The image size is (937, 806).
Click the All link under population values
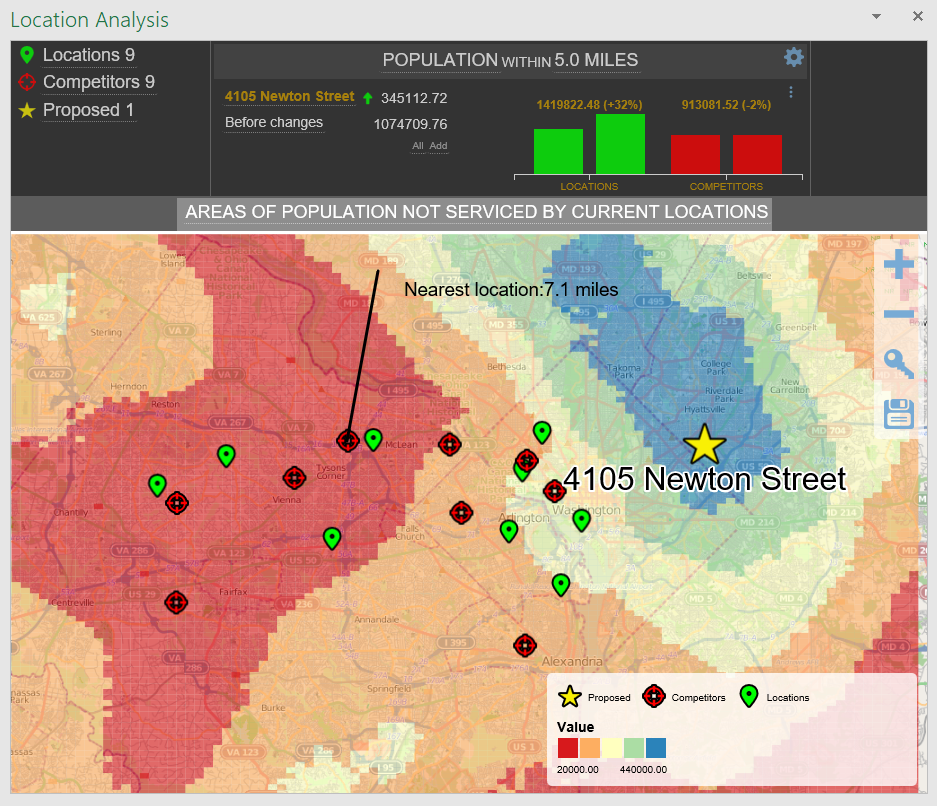click(x=418, y=146)
